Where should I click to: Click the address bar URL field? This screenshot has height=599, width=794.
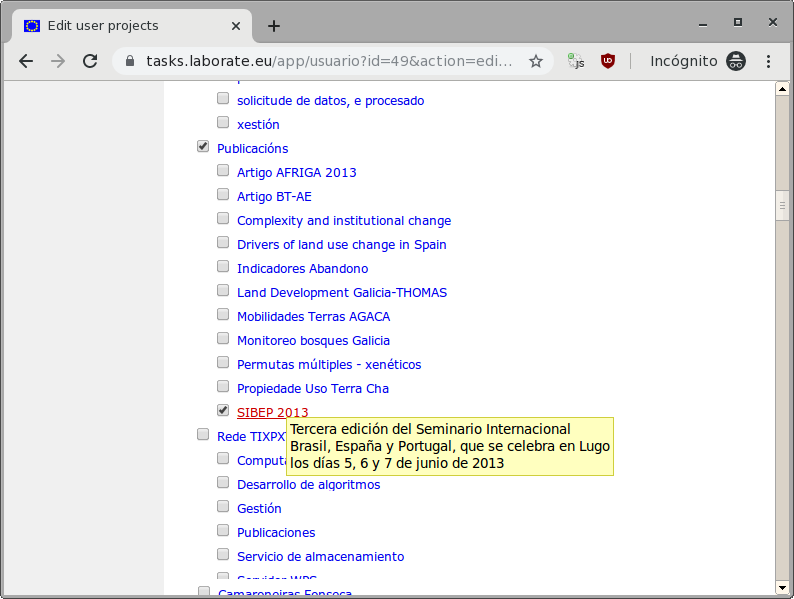(330, 61)
